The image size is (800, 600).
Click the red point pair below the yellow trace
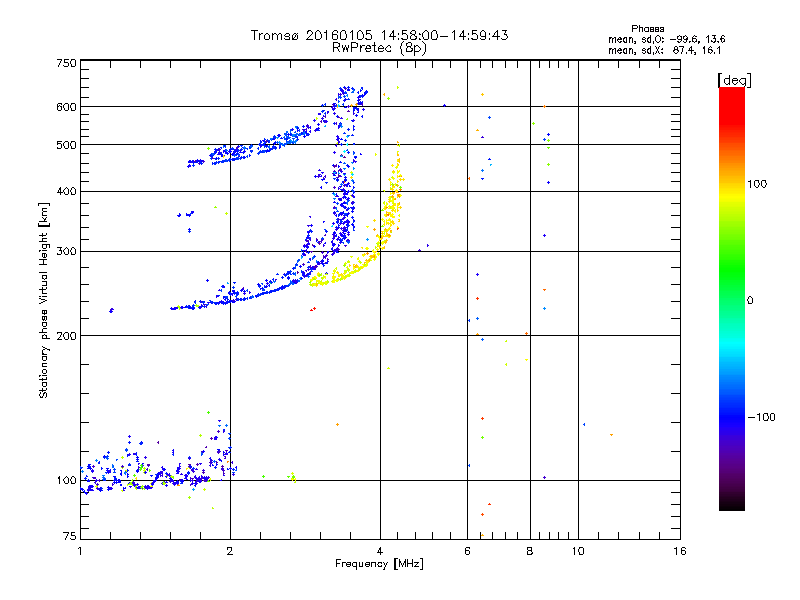coord(313,309)
